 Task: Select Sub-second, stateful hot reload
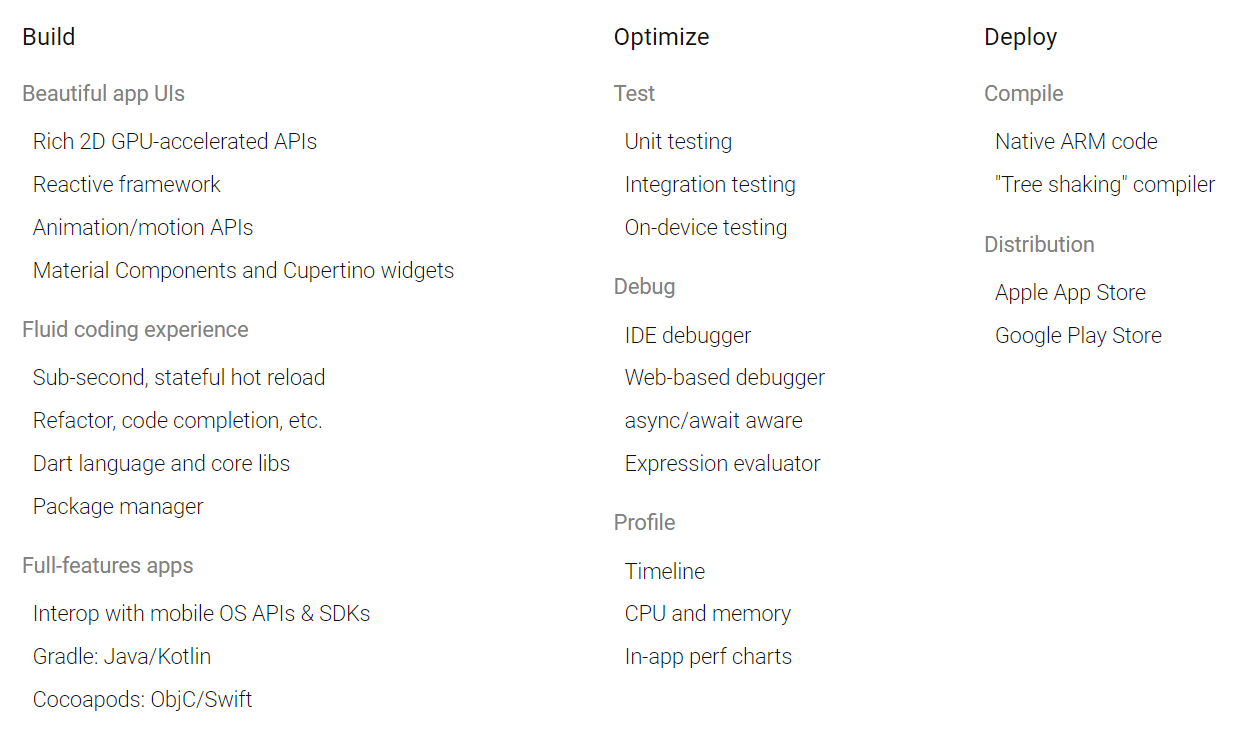pyautogui.click(x=179, y=378)
